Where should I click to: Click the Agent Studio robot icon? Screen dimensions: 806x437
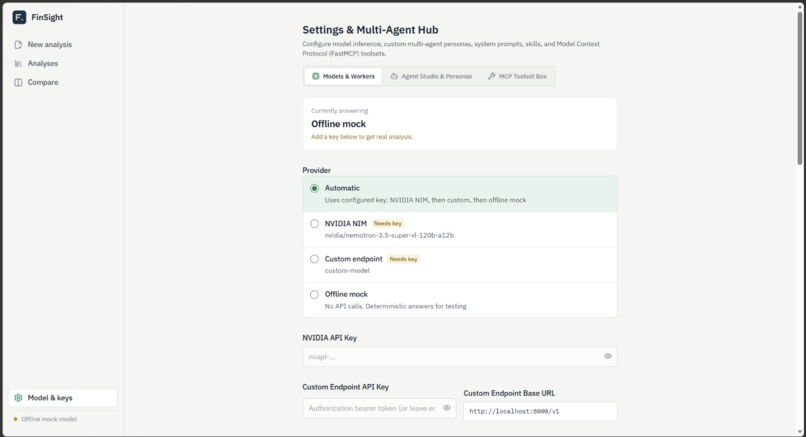pyautogui.click(x=394, y=76)
